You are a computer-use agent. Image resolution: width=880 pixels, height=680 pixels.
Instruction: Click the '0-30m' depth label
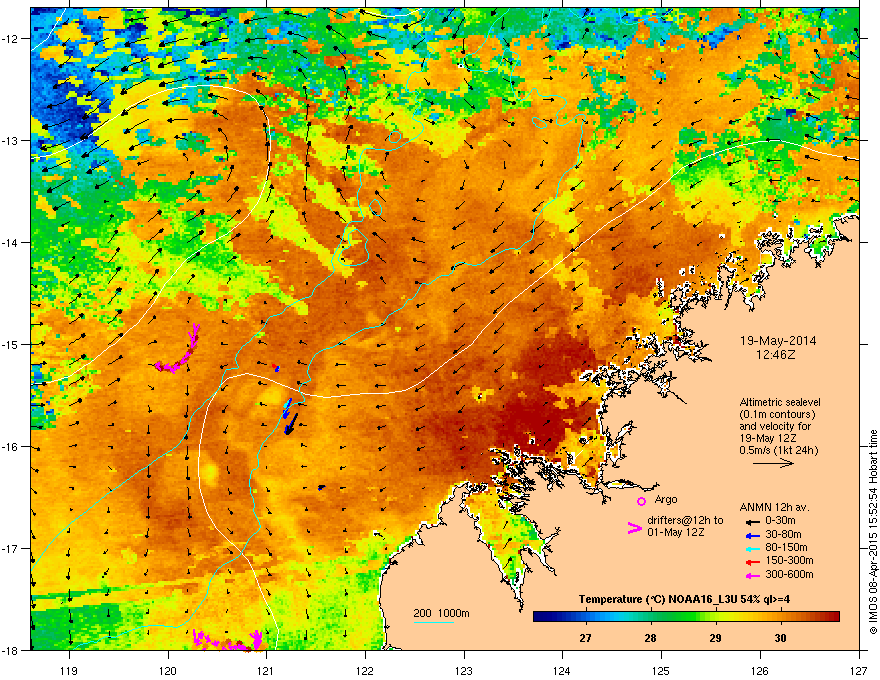click(x=780, y=521)
